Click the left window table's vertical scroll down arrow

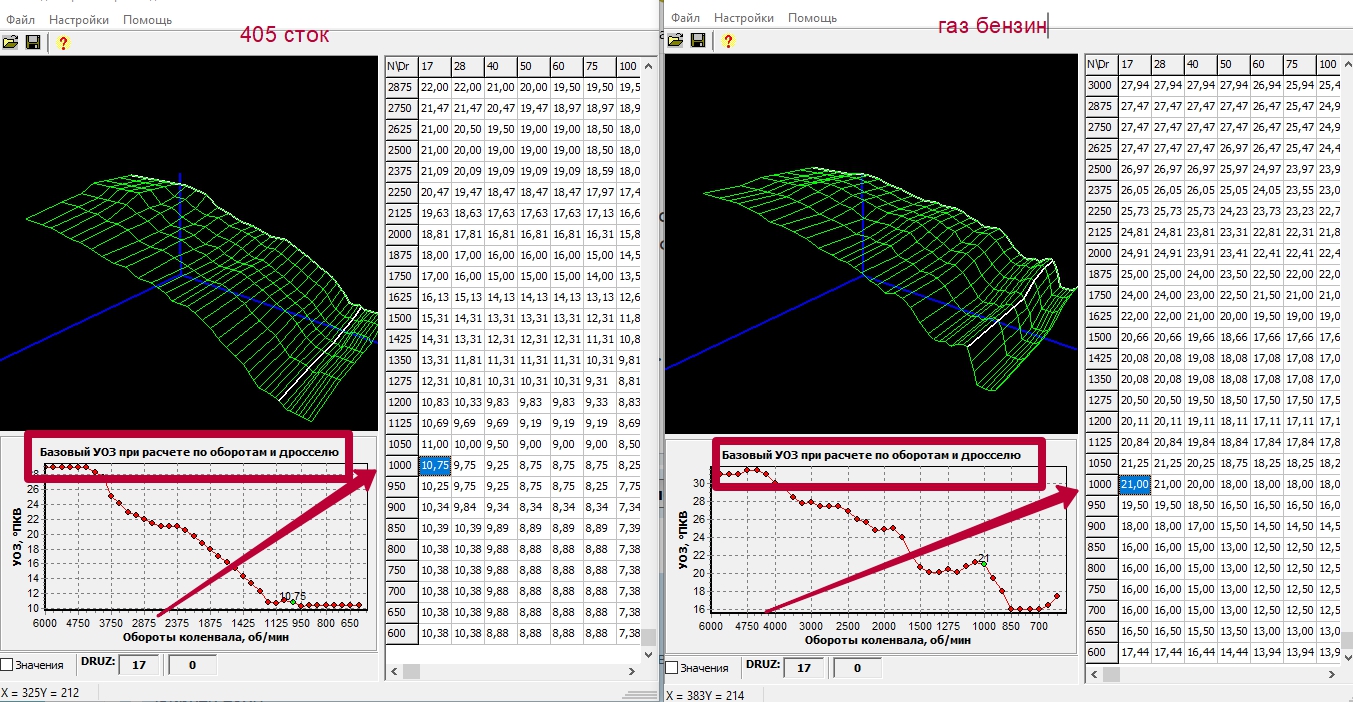(x=649, y=653)
